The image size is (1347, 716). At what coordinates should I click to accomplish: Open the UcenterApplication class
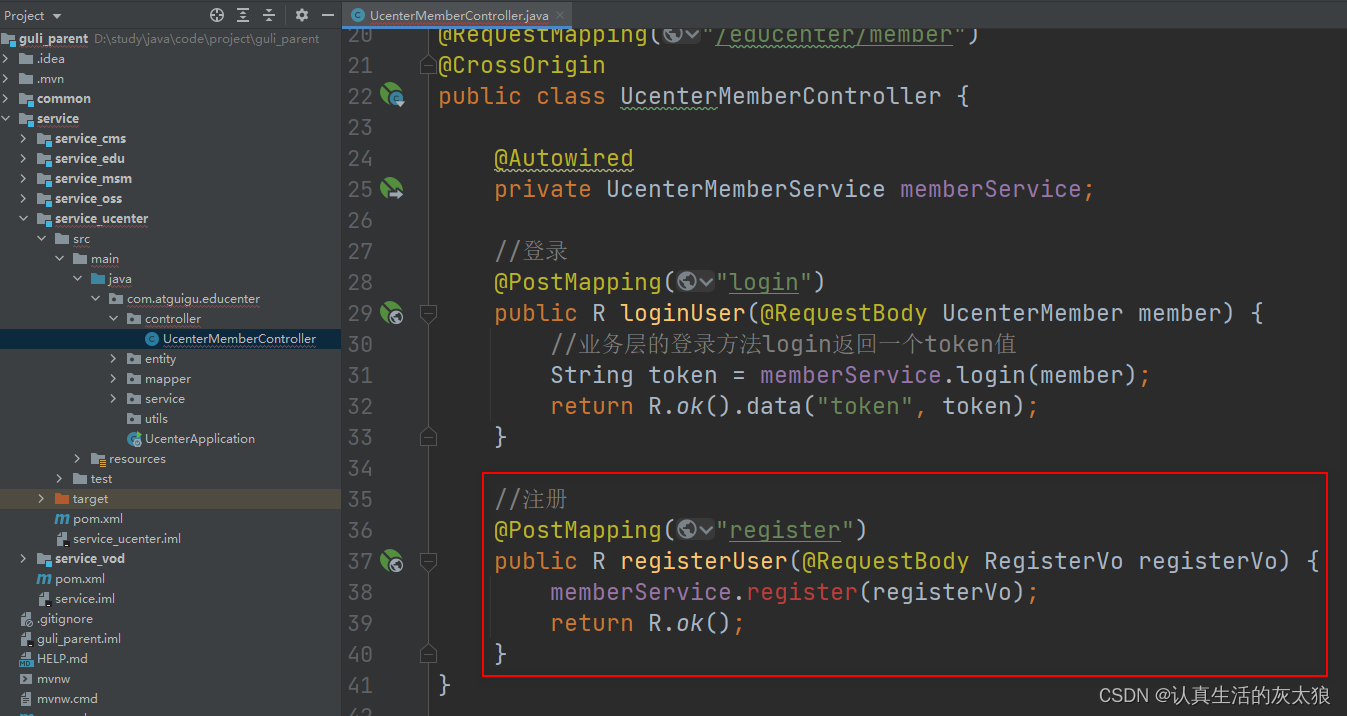(x=199, y=439)
